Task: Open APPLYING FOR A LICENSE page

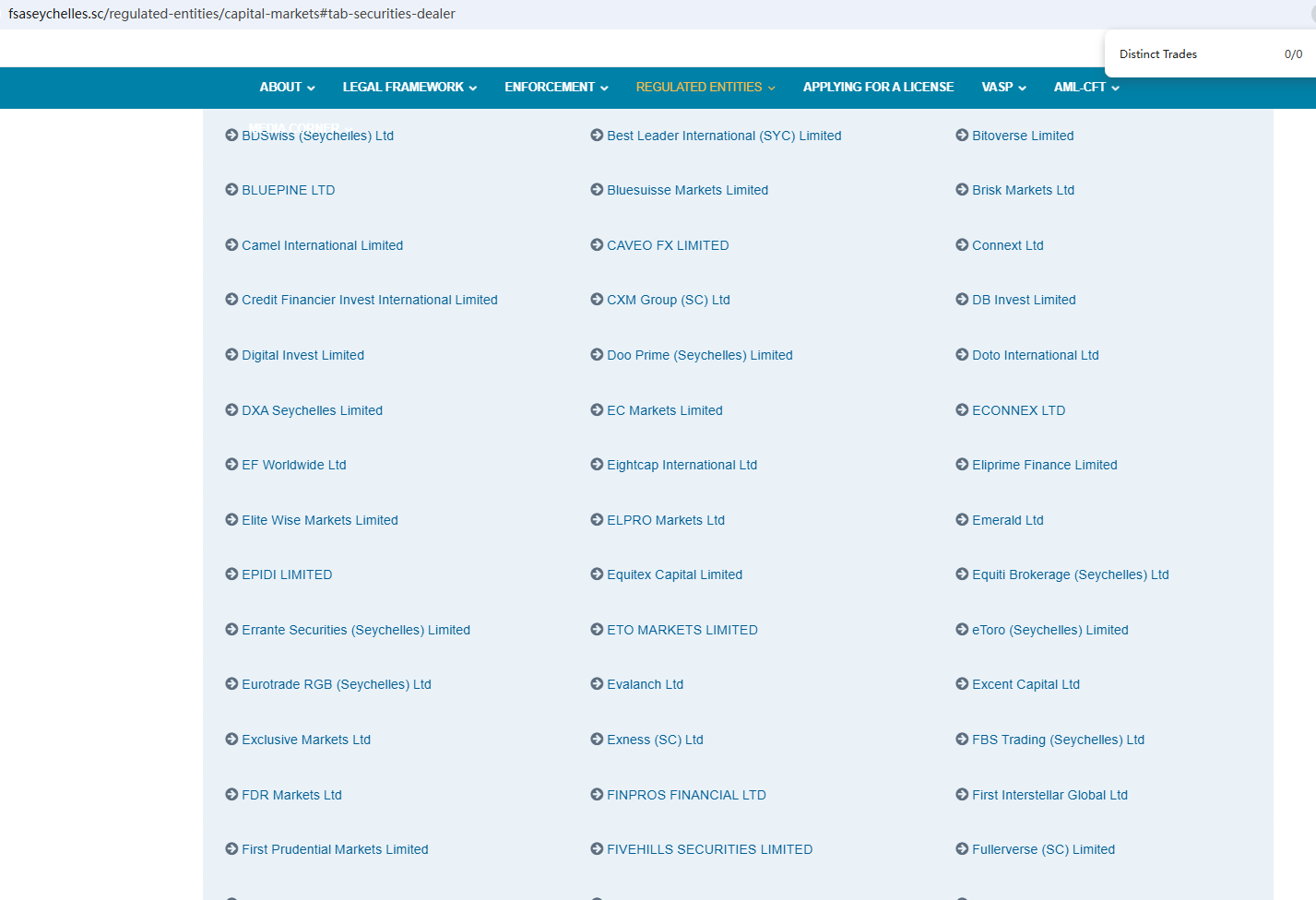Action: (878, 88)
